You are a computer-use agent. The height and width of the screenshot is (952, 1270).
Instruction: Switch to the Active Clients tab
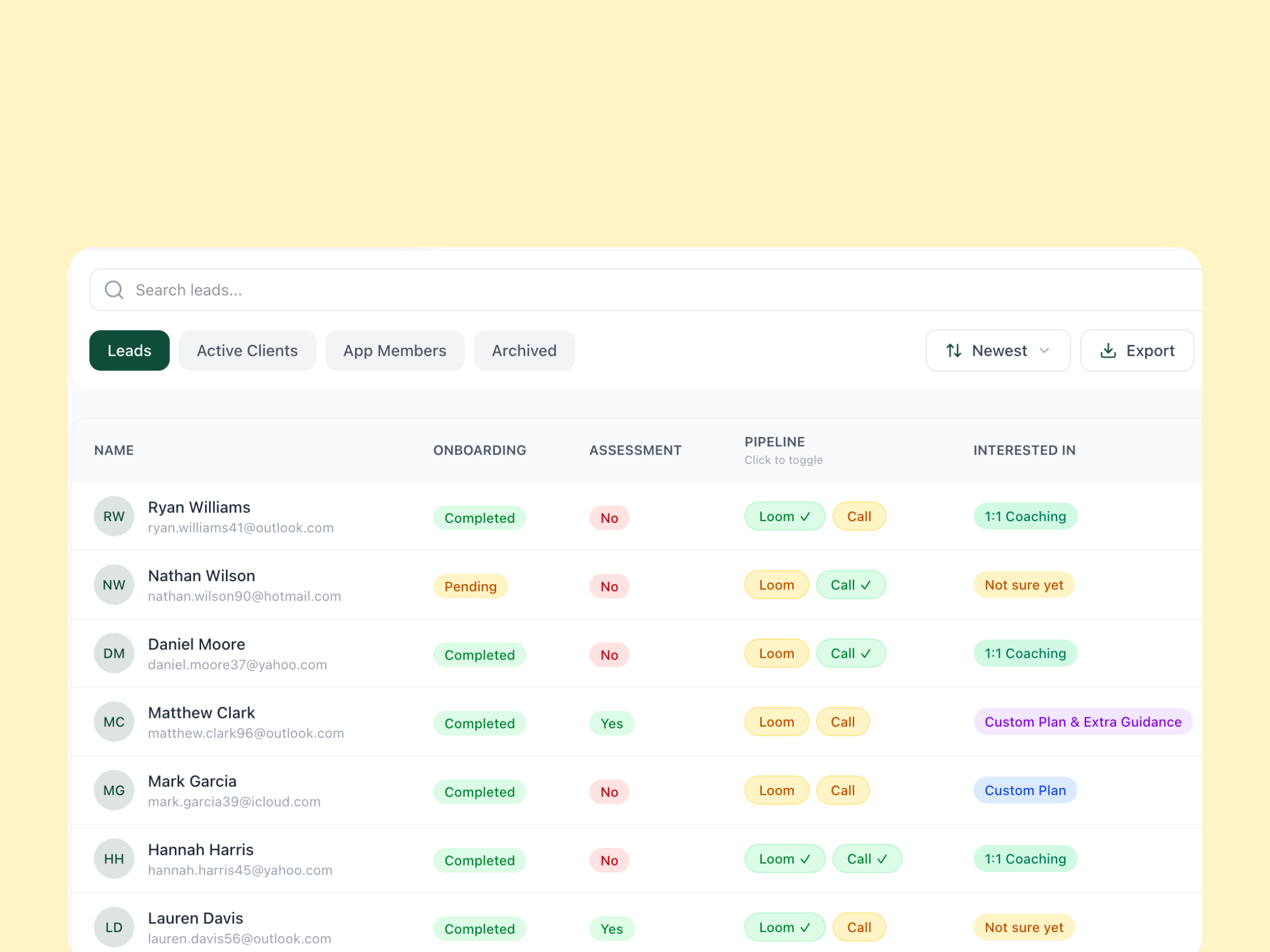point(247,350)
